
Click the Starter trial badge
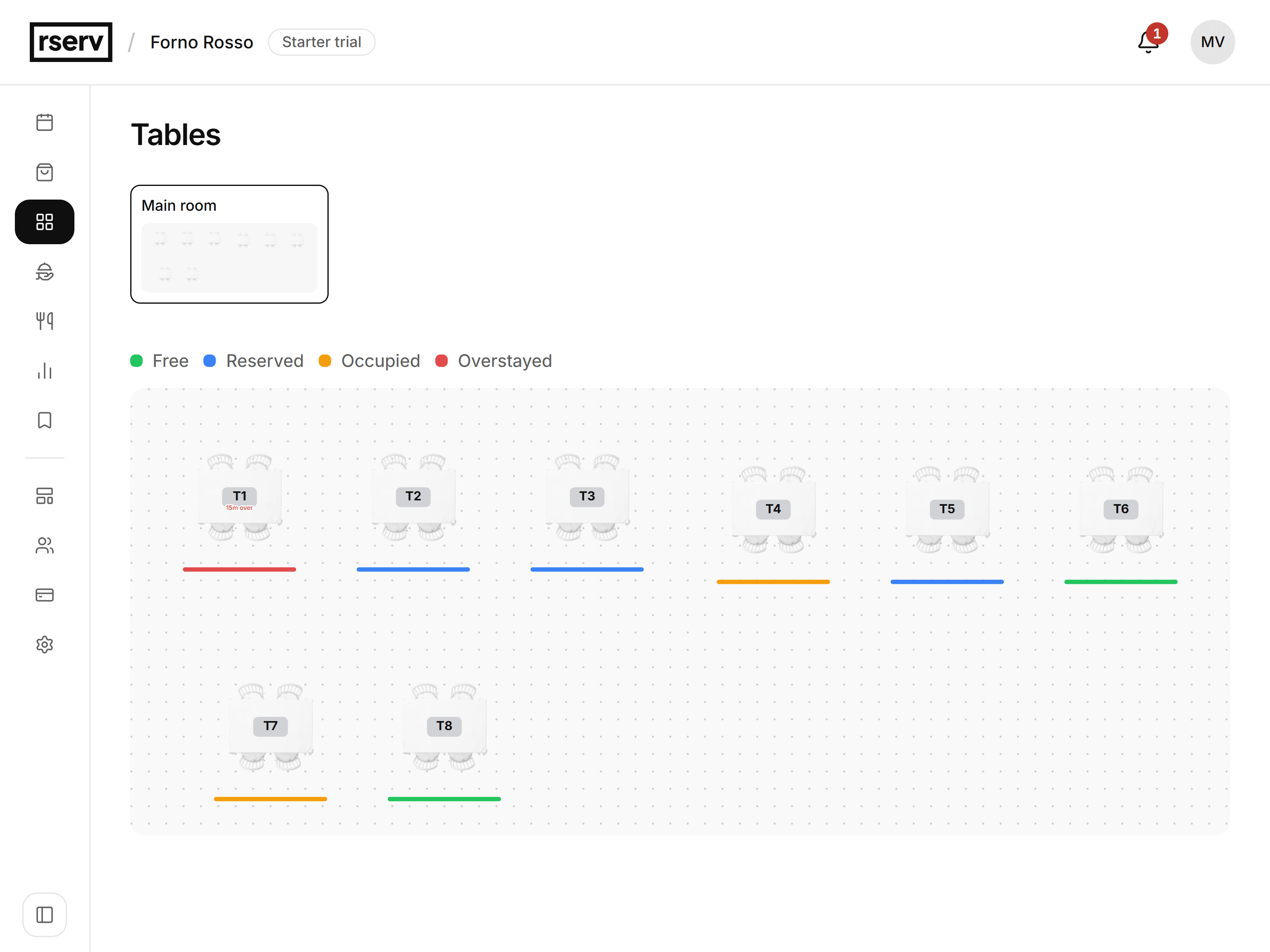click(322, 42)
